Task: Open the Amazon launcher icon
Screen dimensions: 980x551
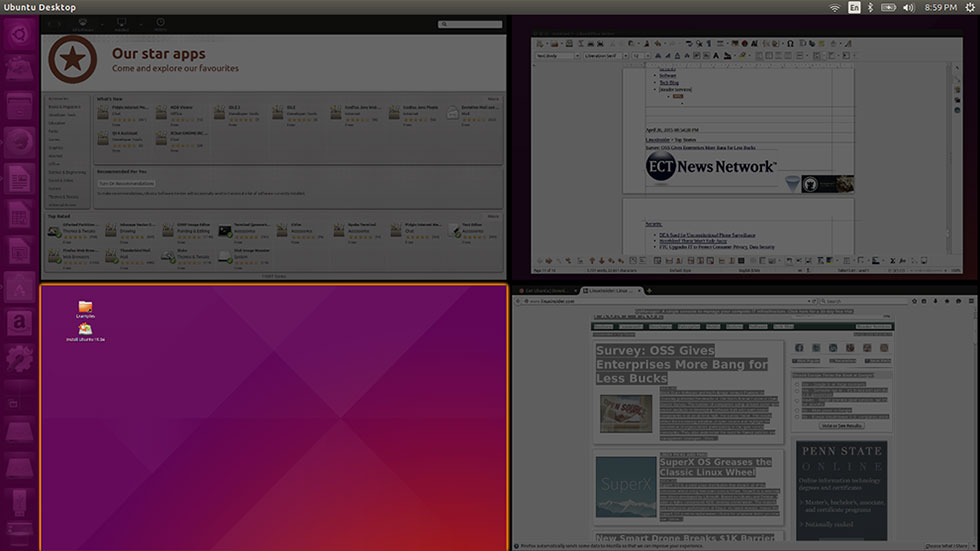Action: (19, 323)
